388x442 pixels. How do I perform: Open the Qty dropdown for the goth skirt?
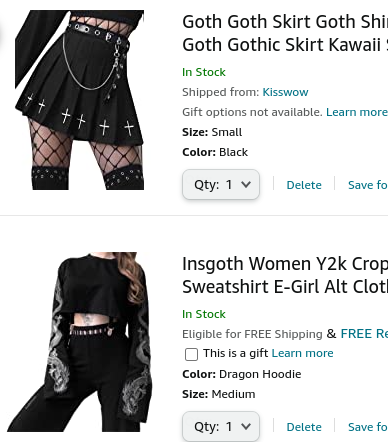tap(221, 184)
